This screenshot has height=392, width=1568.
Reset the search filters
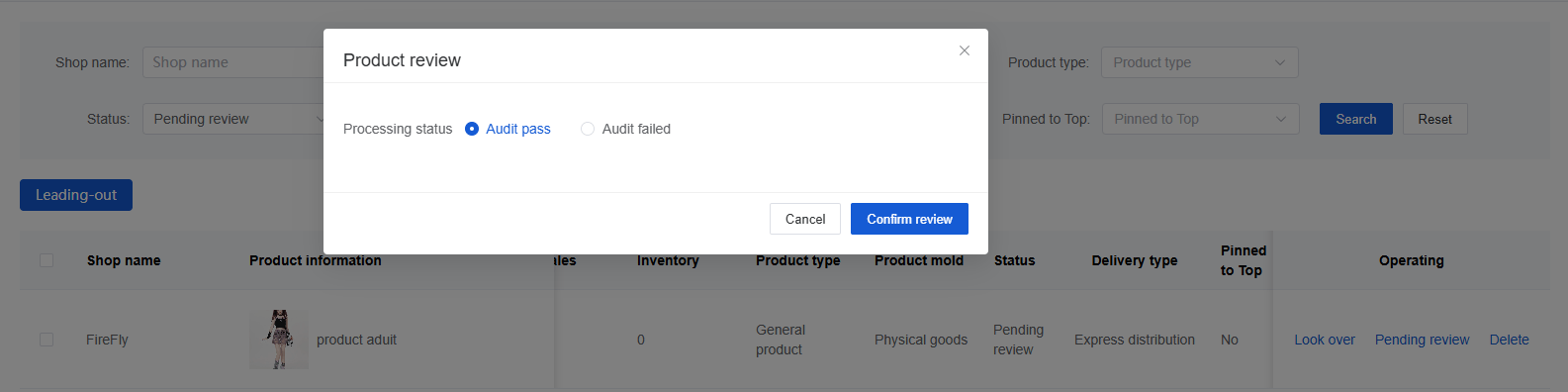pyautogui.click(x=1434, y=119)
